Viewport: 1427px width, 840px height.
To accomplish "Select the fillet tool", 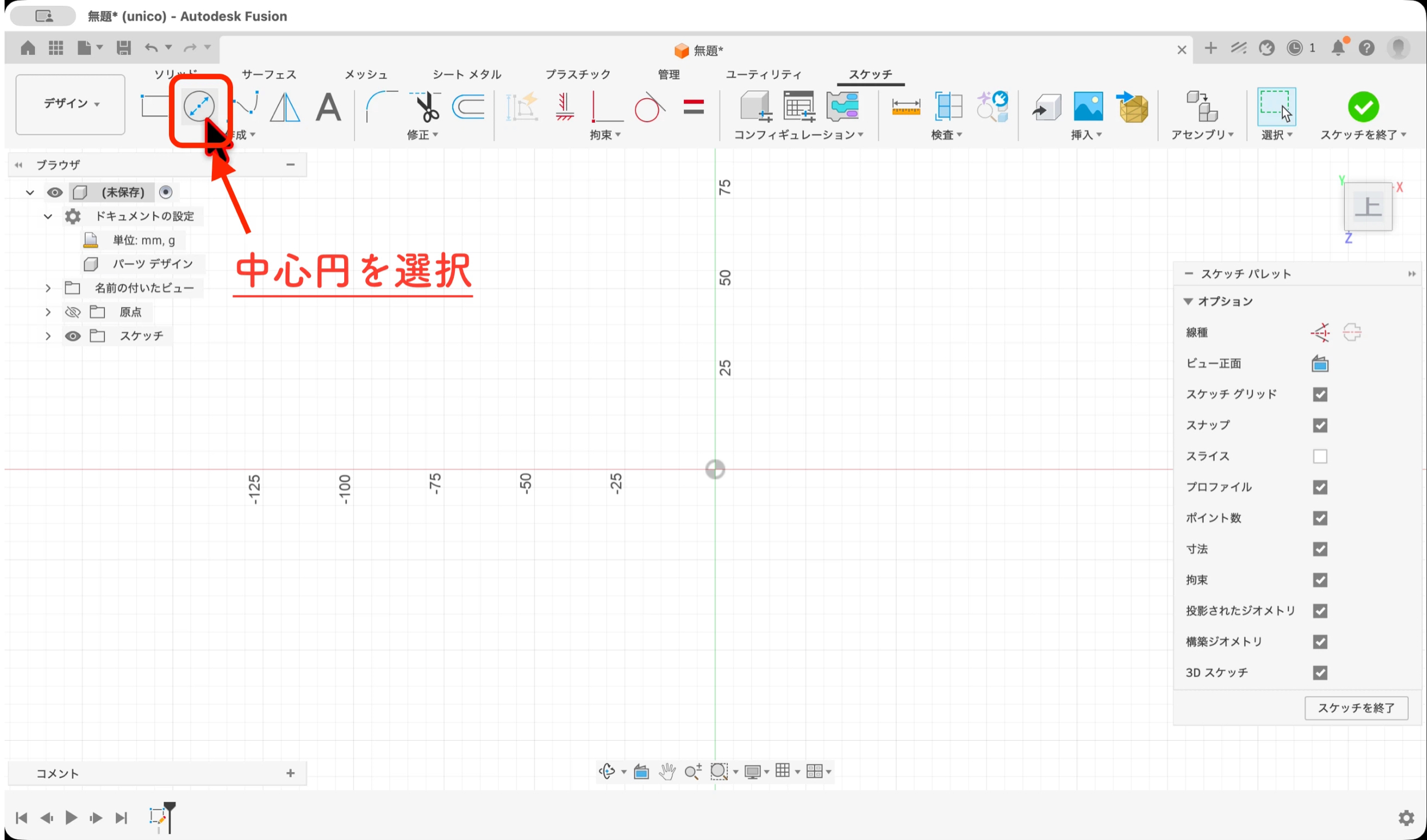I will point(381,107).
